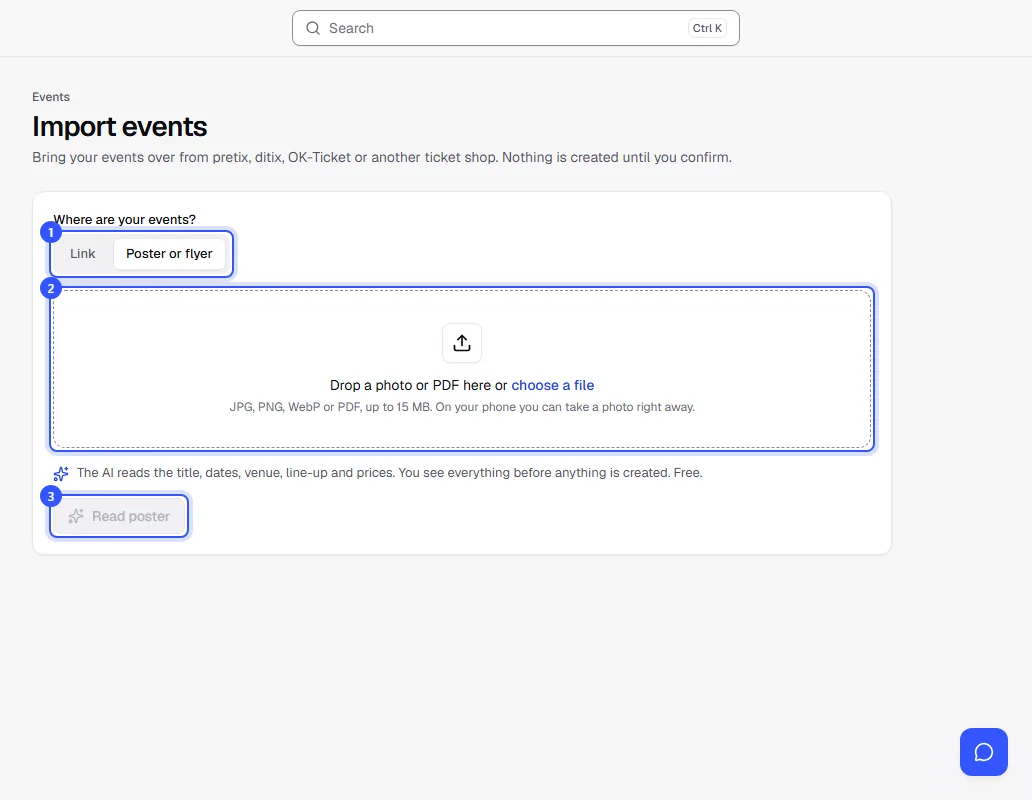Click the 'JPG, PNG, WebP or PDF' hint text
1032x800 pixels.
coord(462,407)
